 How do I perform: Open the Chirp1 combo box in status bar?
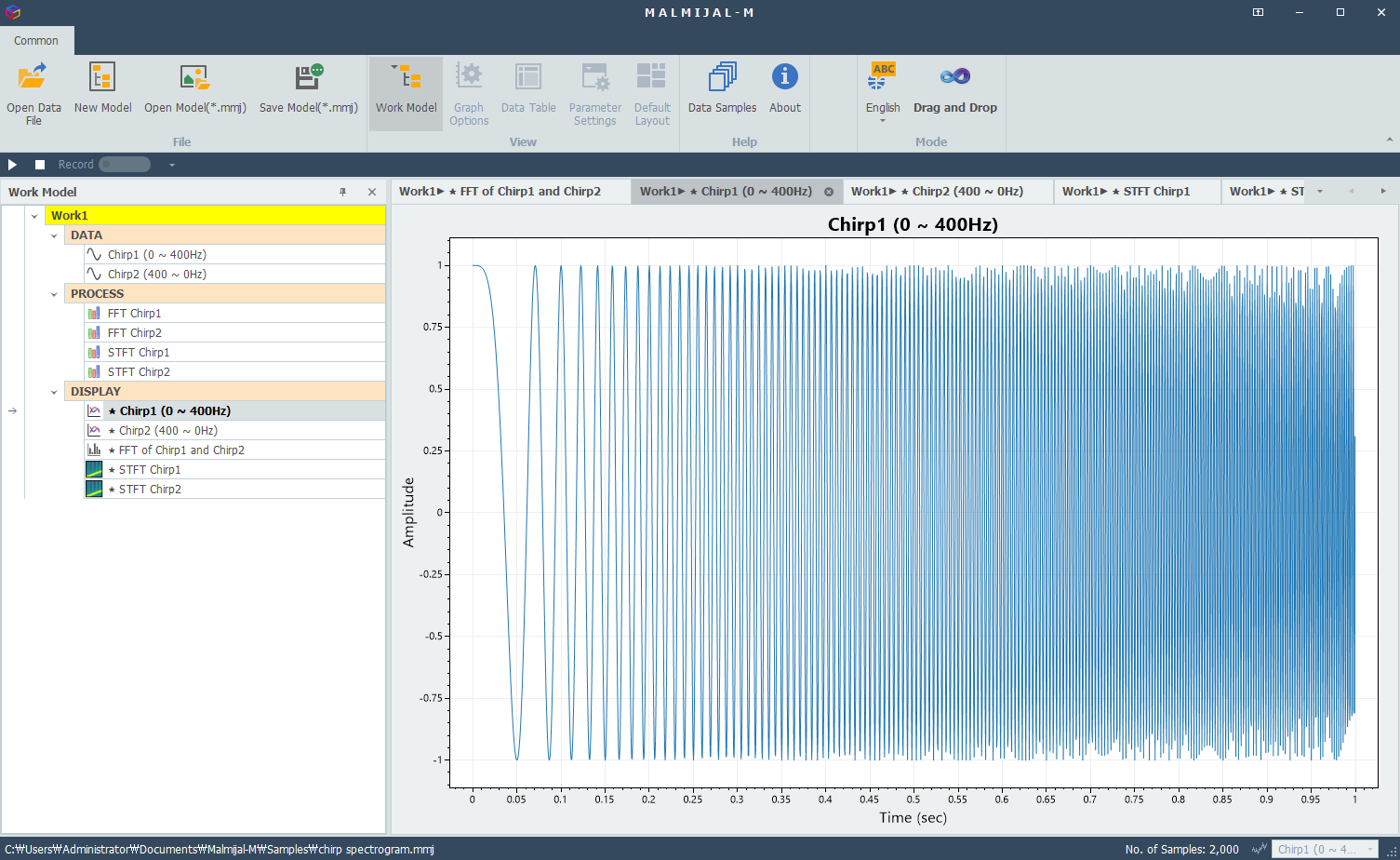point(1326,849)
